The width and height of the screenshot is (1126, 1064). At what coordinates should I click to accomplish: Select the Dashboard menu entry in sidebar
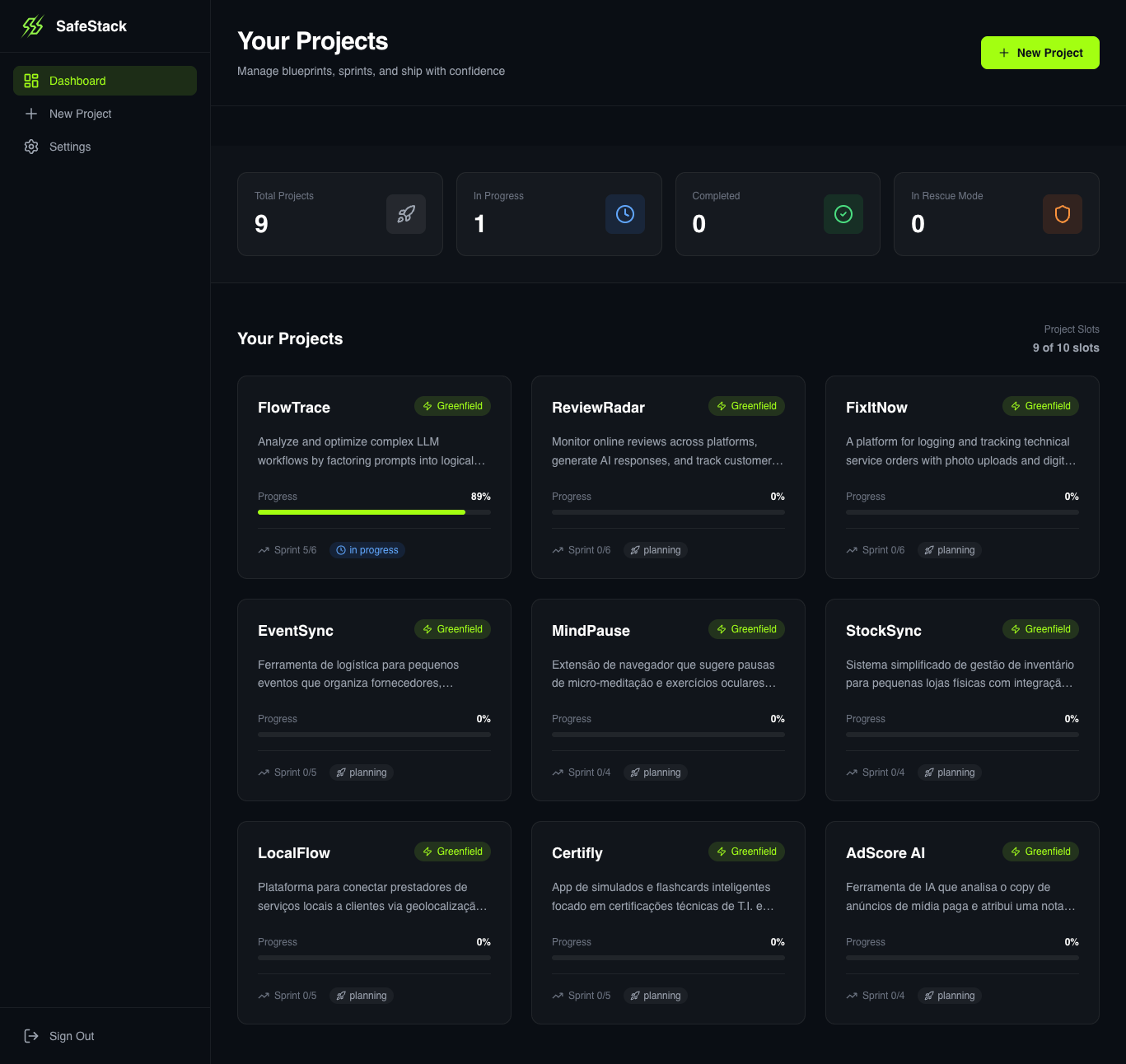tap(77, 81)
